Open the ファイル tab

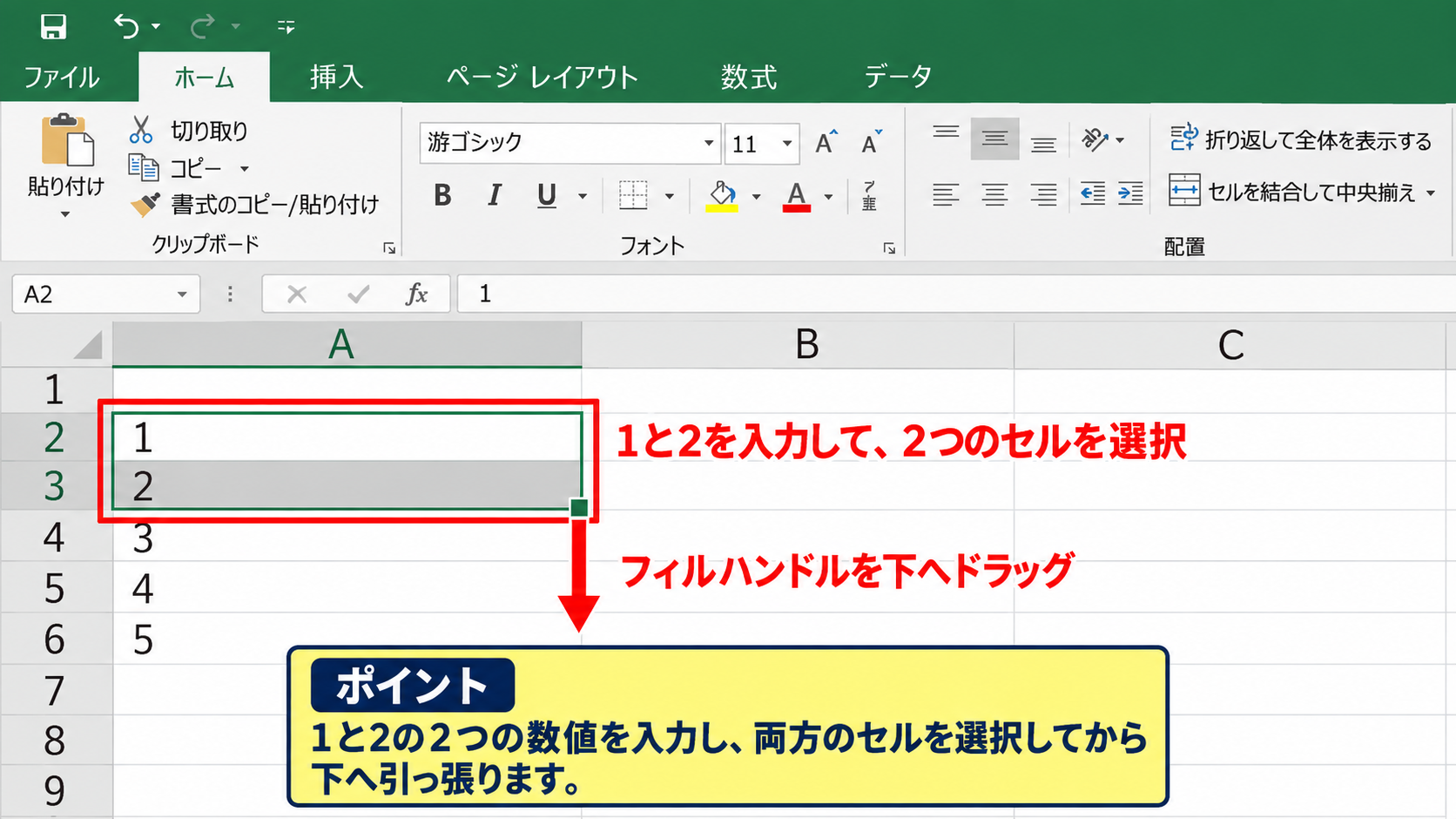tap(61, 77)
